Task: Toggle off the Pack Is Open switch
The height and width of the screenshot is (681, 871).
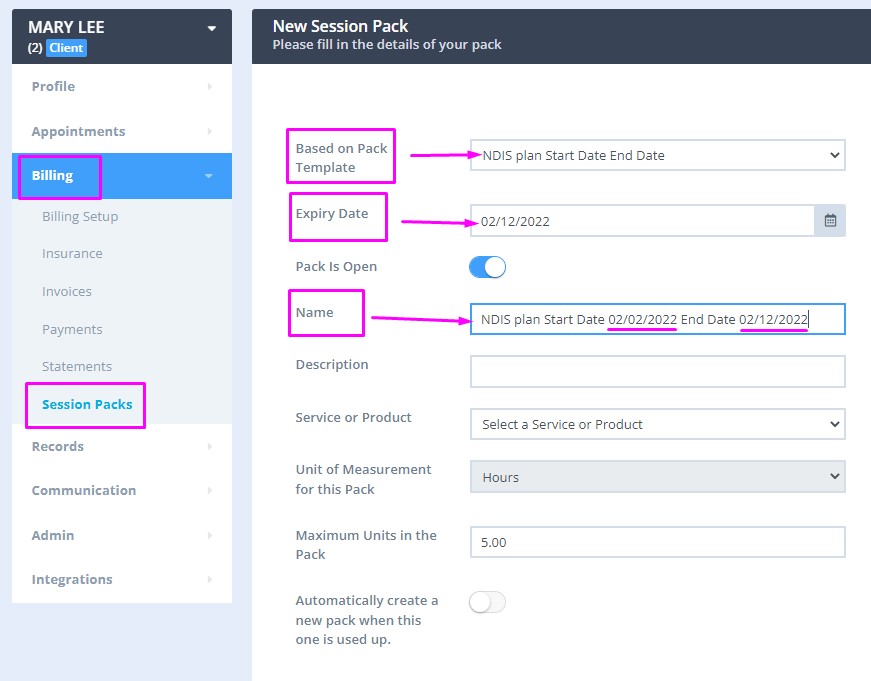Action: (489, 267)
